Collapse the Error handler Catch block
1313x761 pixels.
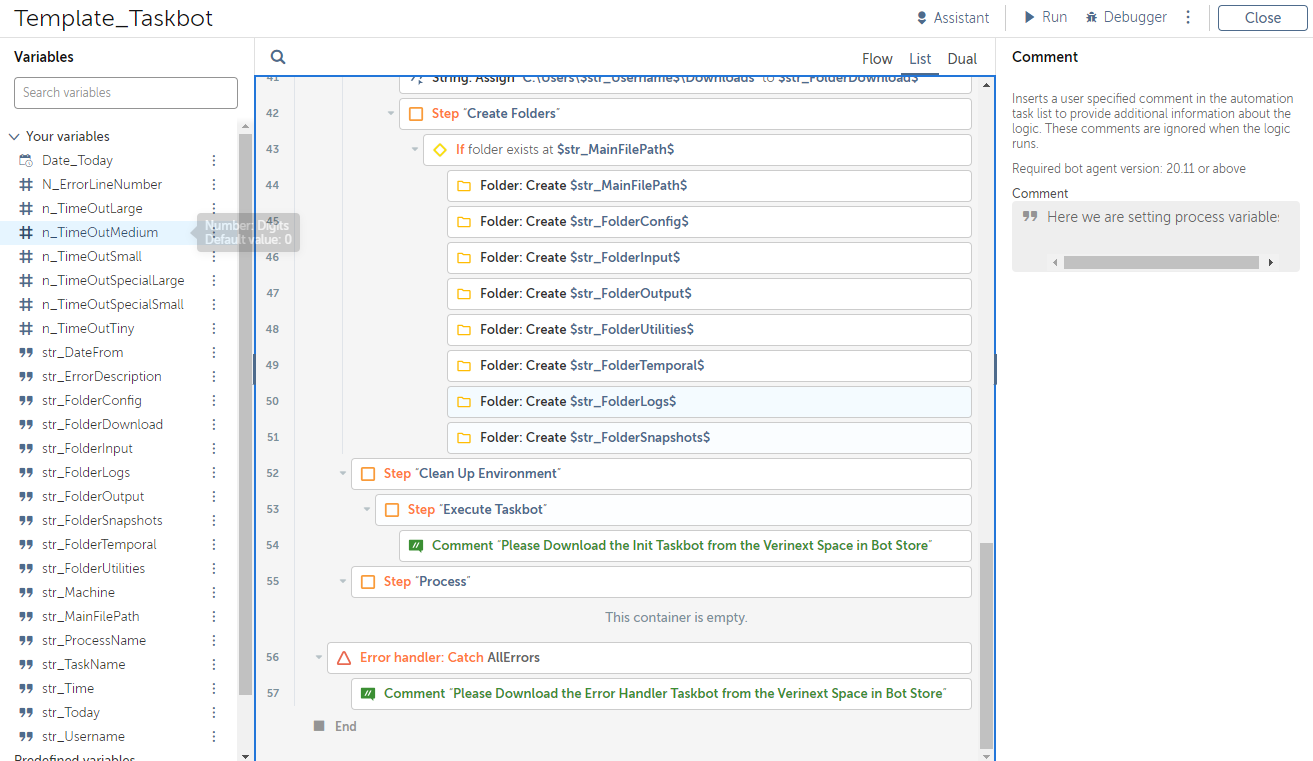click(x=319, y=658)
